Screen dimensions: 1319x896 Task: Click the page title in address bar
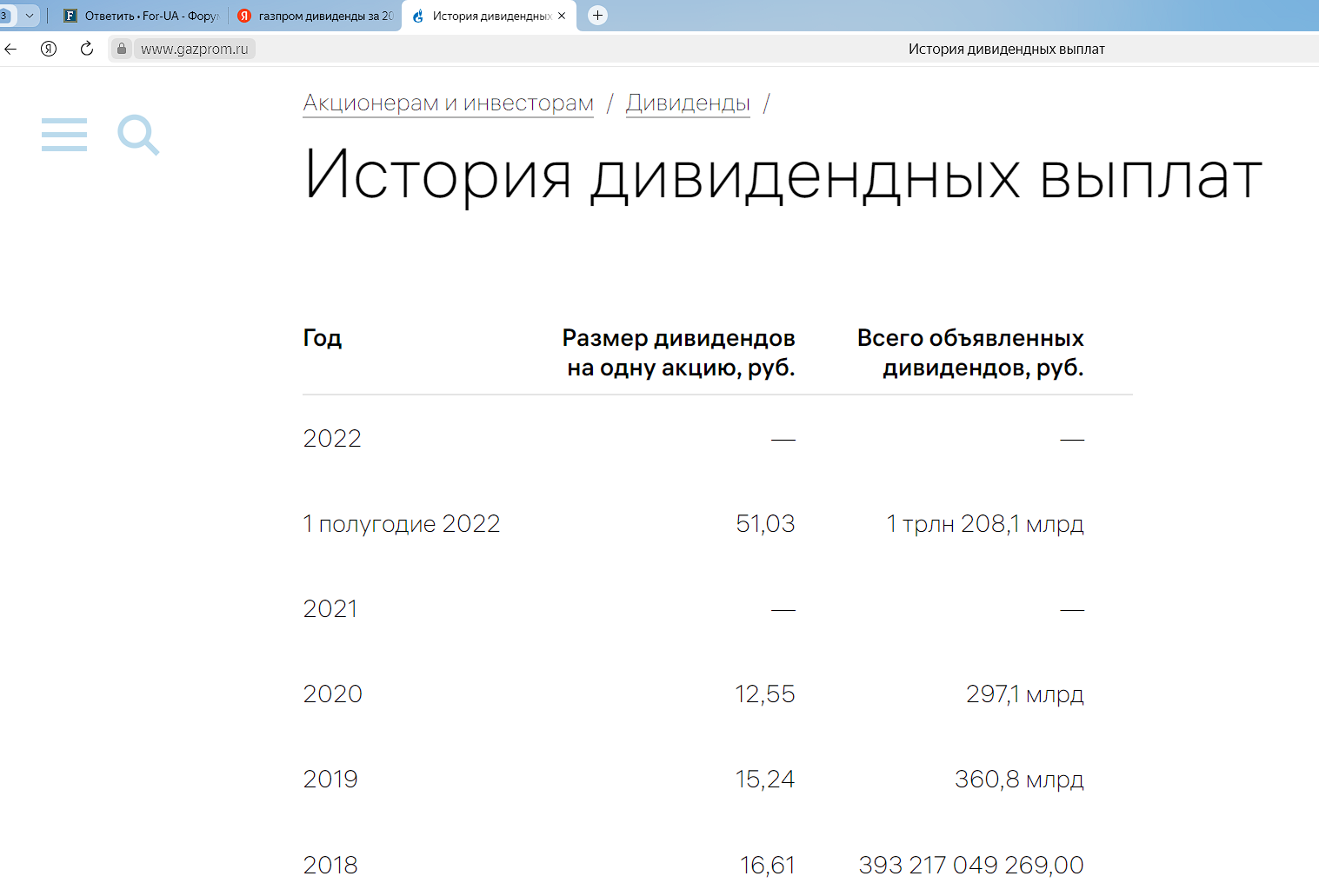[1006, 49]
